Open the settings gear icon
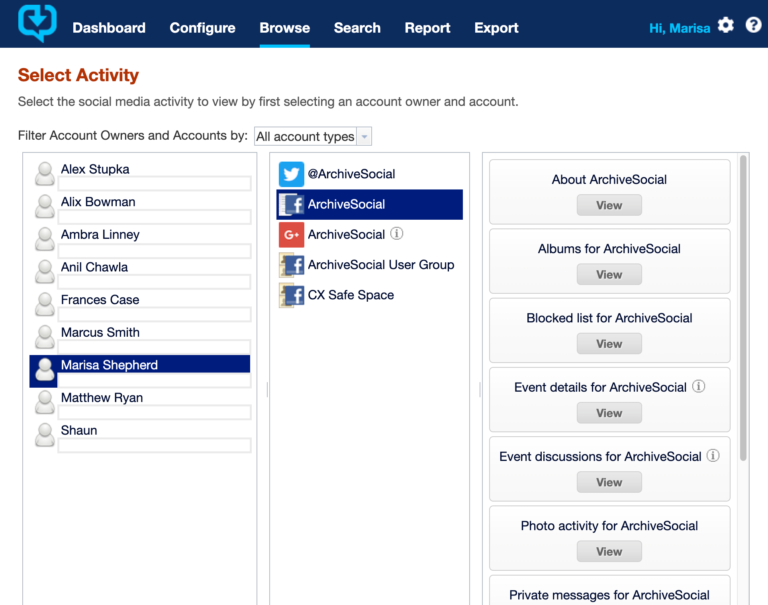Image resolution: width=768 pixels, height=605 pixels. pyautogui.click(x=725, y=25)
